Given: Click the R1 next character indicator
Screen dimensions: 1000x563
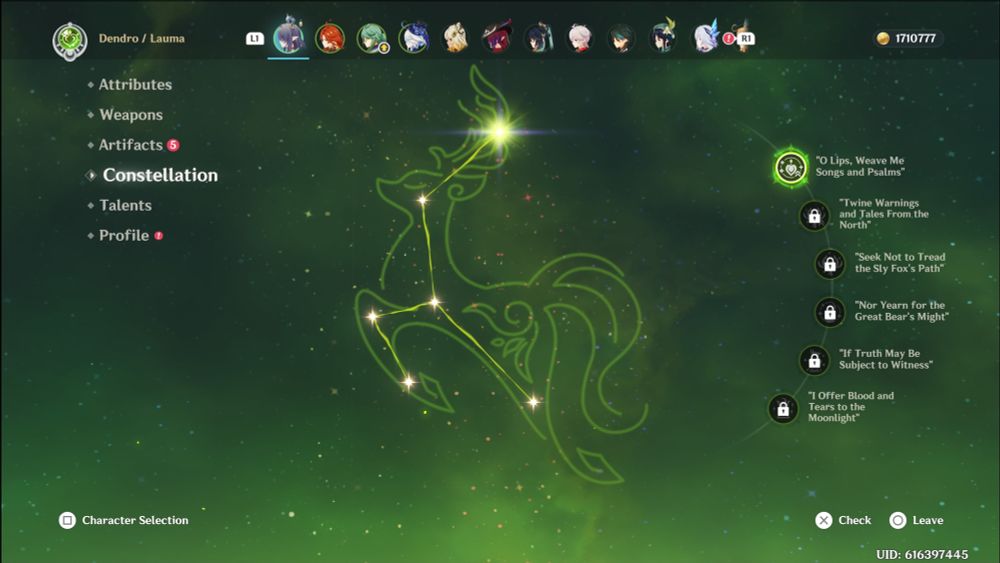Looking at the screenshot, I should click(746, 38).
